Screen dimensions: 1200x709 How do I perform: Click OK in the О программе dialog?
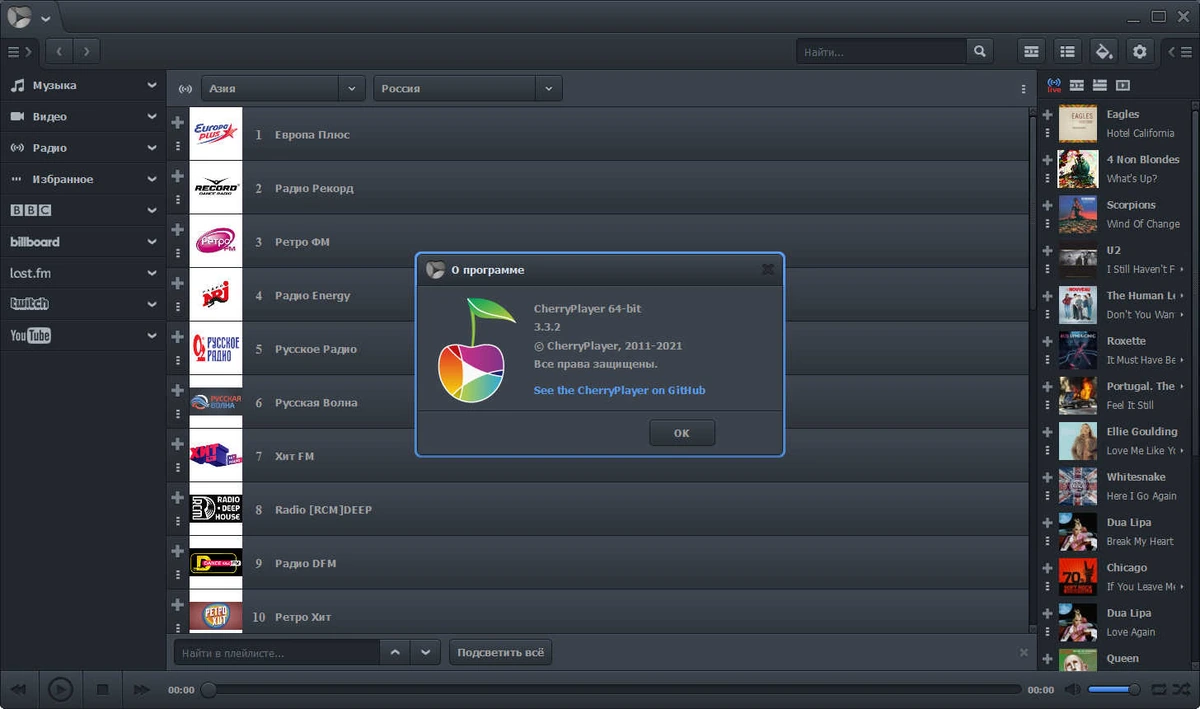coord(682,433)
